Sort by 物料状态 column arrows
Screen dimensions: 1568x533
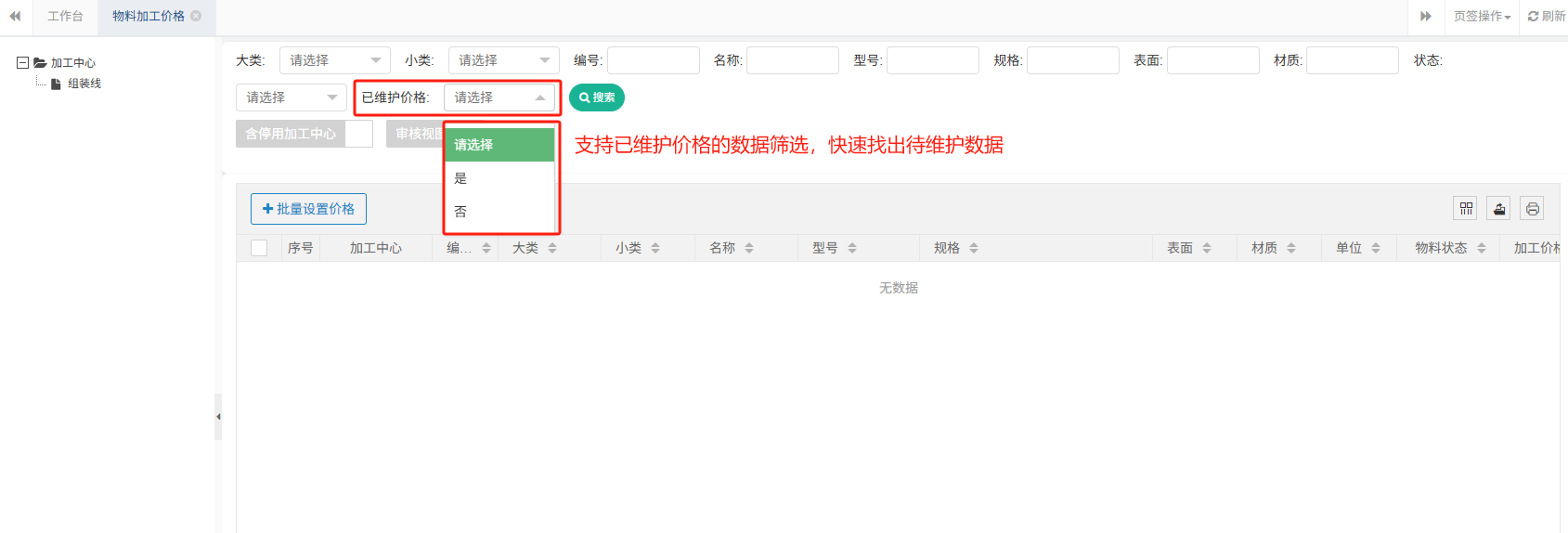[x=1482, y=248]
